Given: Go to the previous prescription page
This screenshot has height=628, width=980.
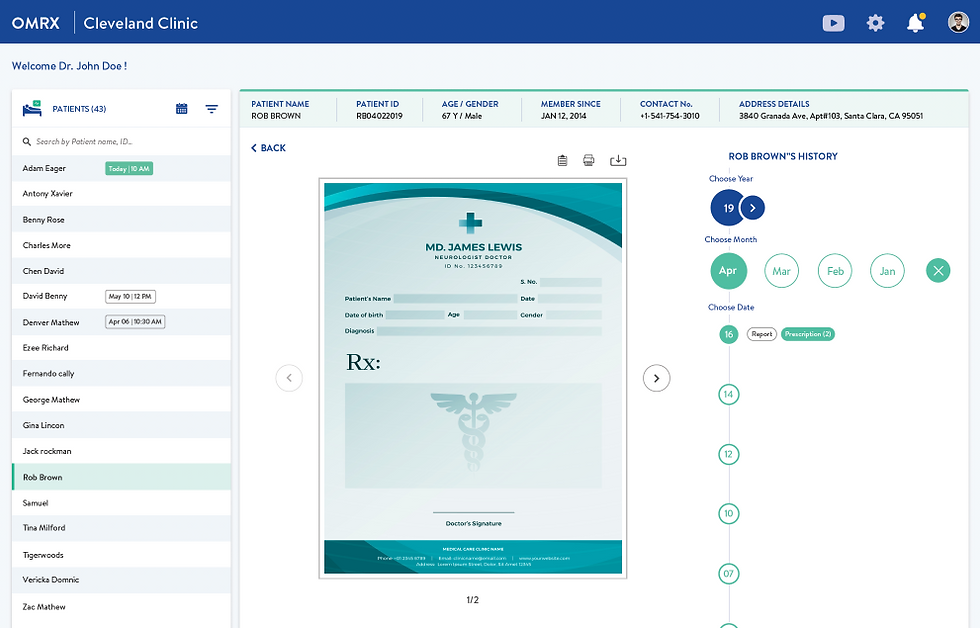Looking at the screenshot, I should [289, 378].
